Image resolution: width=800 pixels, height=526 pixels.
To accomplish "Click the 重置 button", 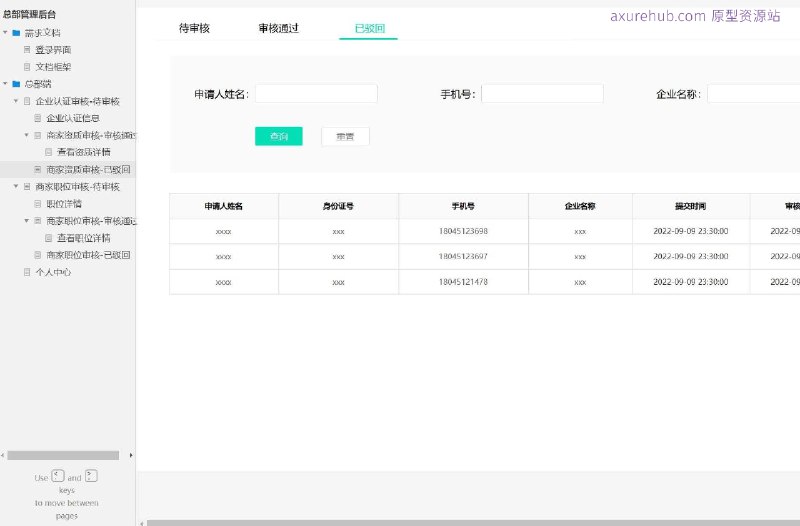I will coord(345,136).
